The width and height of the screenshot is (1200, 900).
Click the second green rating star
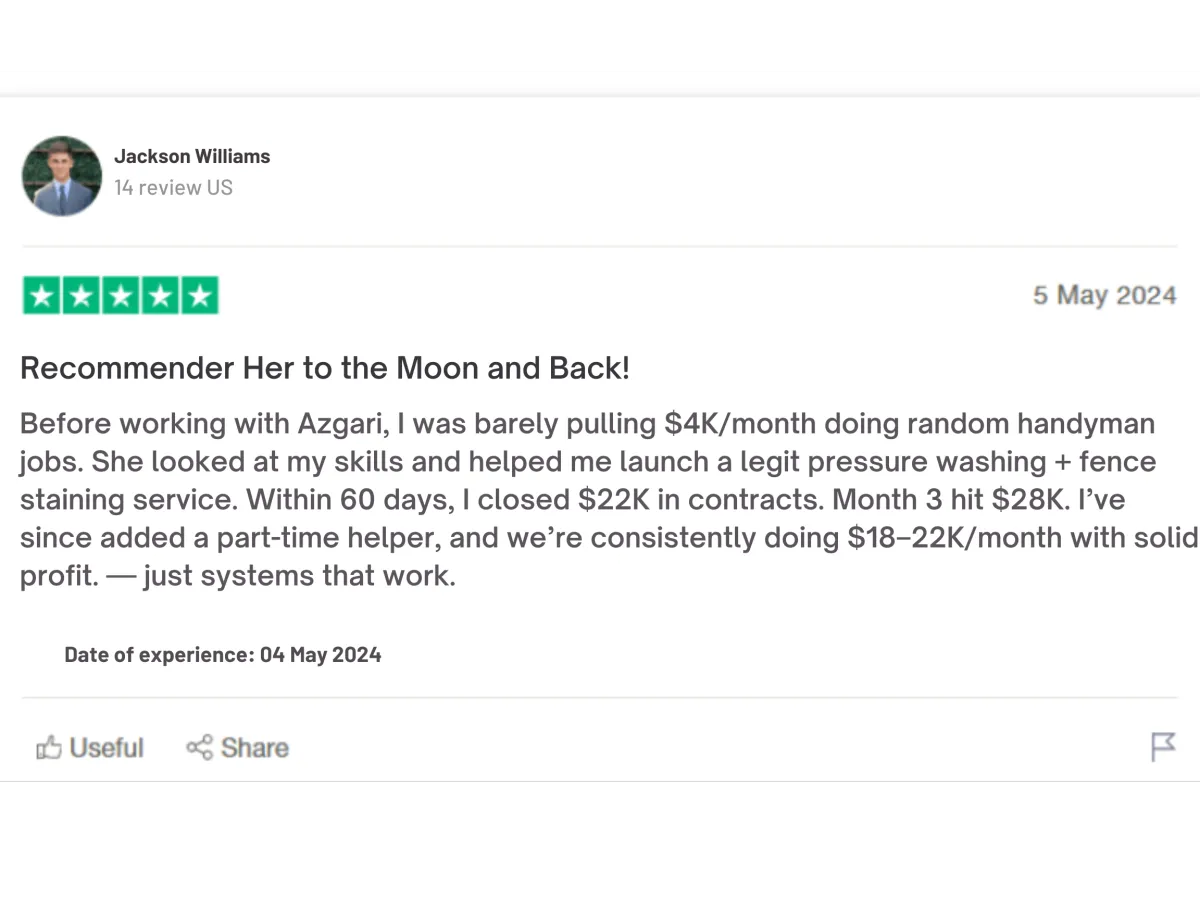pyautogui.click(x=81, y=296)
